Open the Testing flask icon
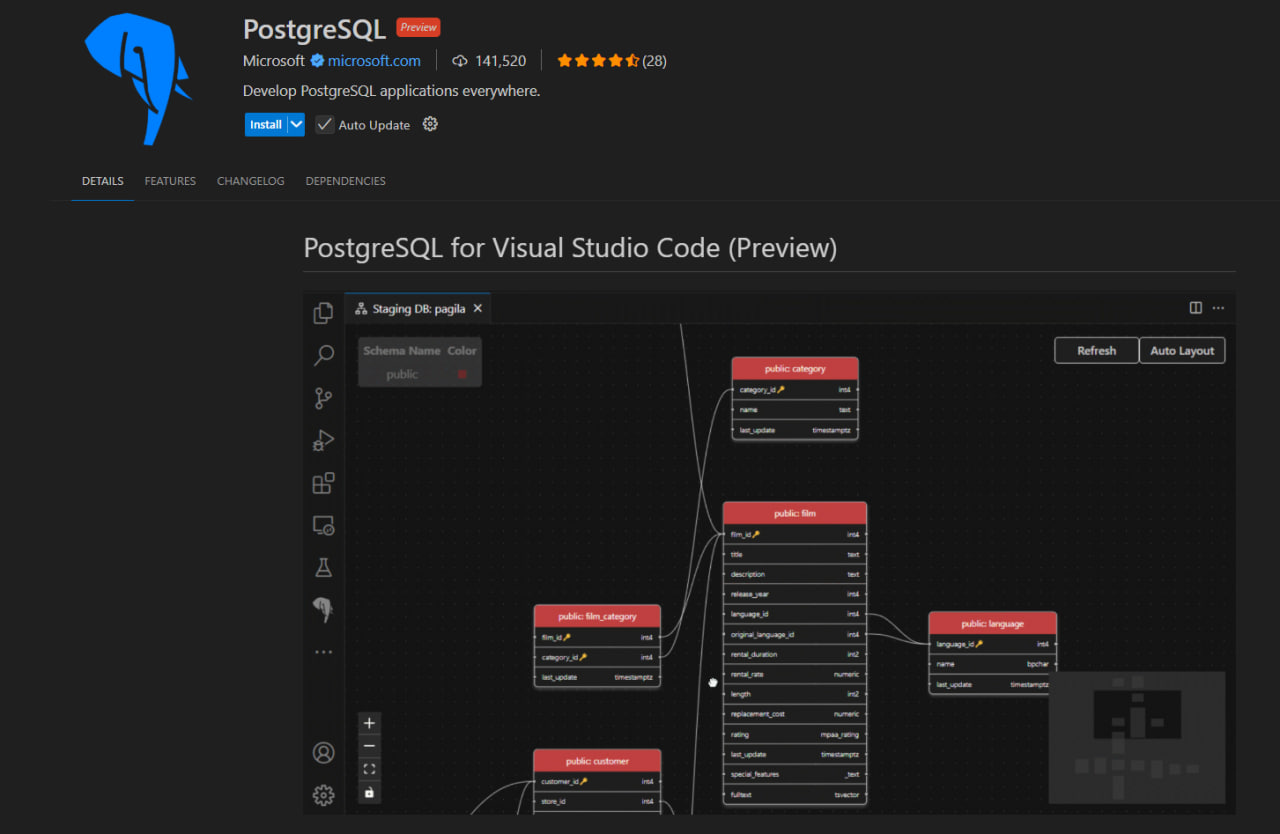The height and width of the screenshot is (834, 1280). pos(323,567)
